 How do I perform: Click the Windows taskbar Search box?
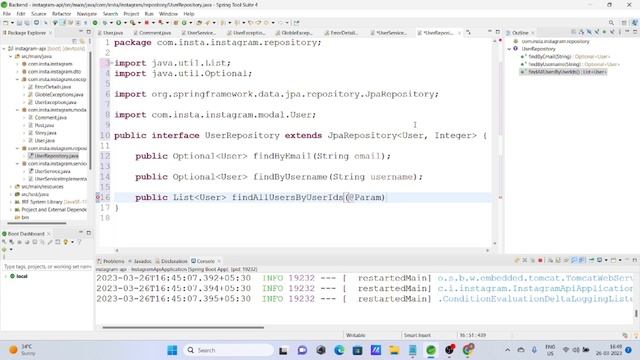pos(229,350)
